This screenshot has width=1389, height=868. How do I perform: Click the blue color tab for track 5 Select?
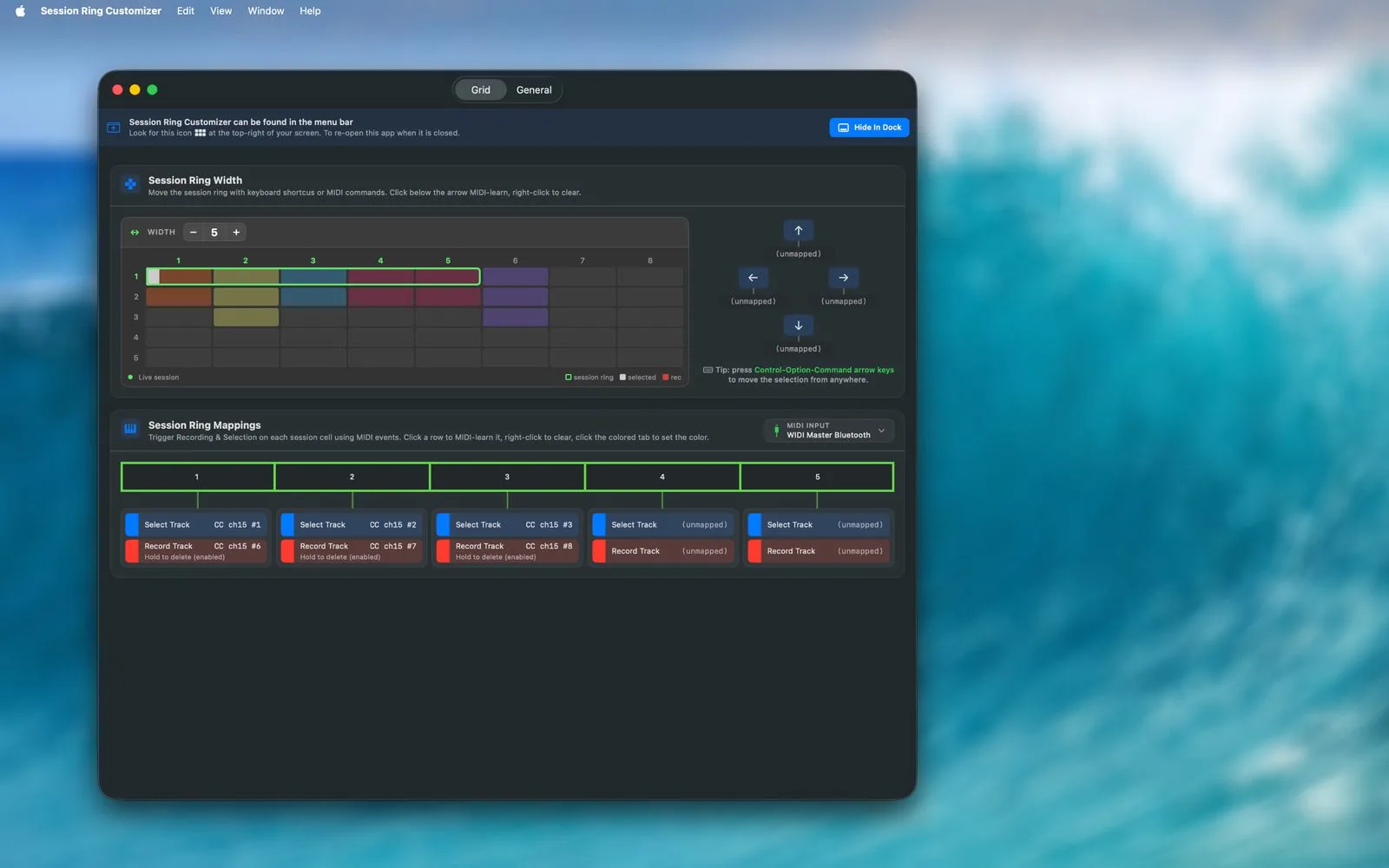[x=754, y=524]
